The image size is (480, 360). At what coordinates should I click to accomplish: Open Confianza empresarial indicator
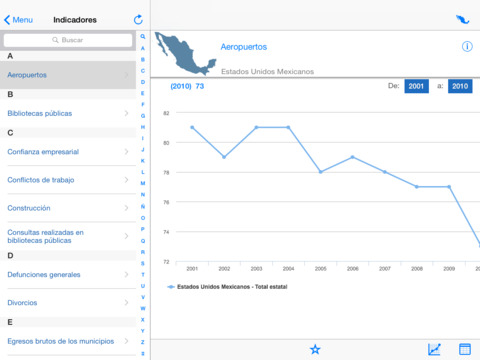tap(68, 152)
